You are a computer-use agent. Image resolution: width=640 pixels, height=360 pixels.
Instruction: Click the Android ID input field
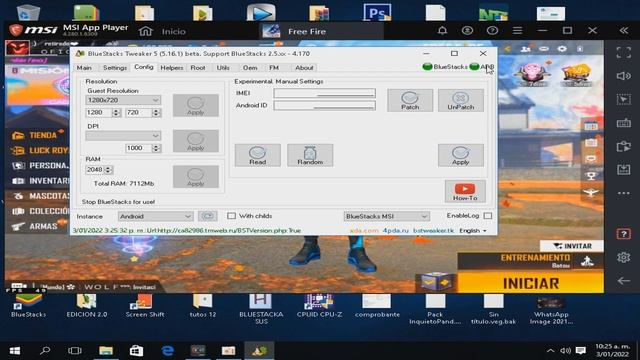pos(324,106)
